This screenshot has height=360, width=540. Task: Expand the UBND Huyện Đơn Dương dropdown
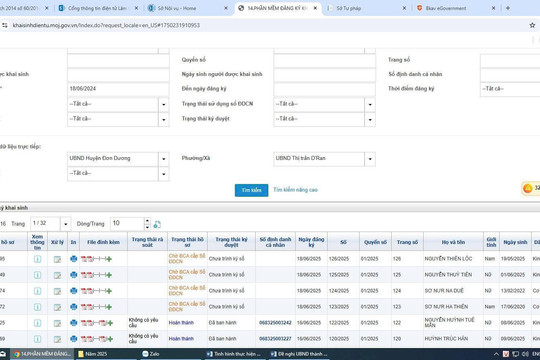coord(164,159)
